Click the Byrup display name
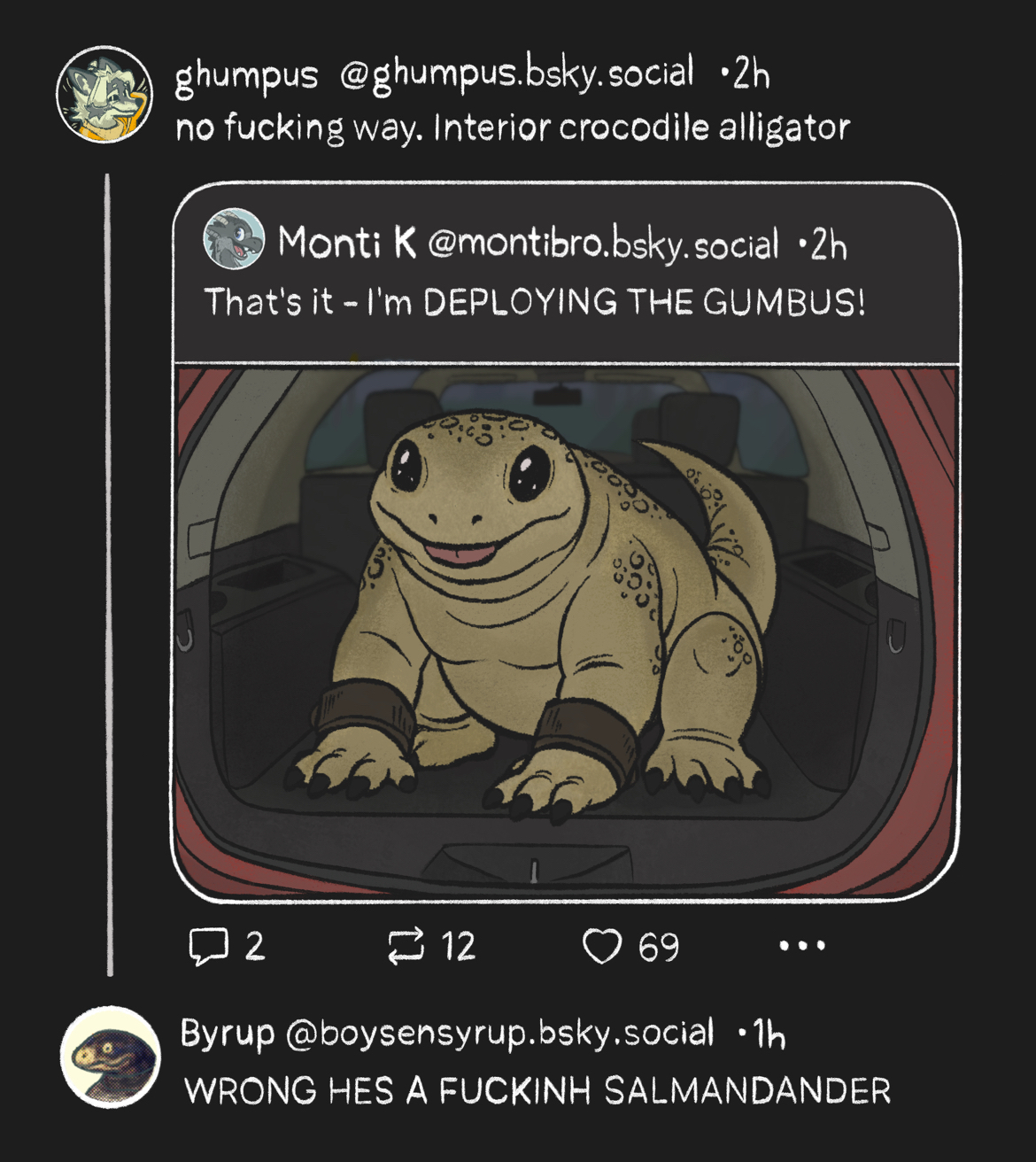This screenshot has width=1036, height=1162. click(227, 1033)
